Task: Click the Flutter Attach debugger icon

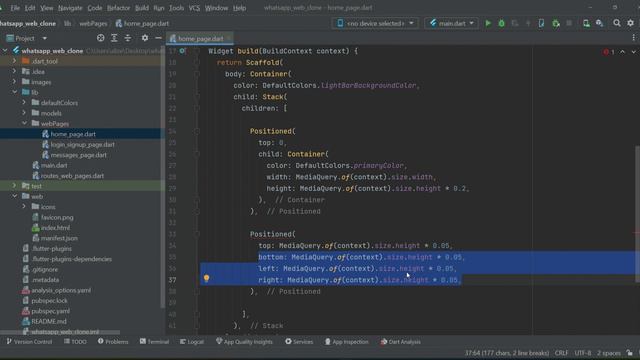Action: click(556, 23)
